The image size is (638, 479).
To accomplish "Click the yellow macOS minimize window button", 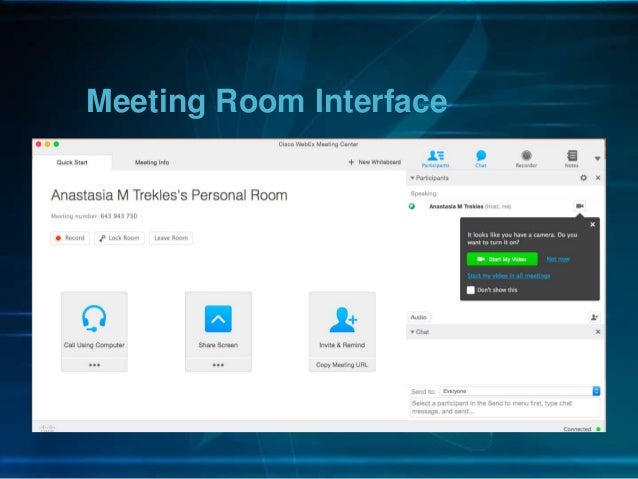I will pyautogui.click(x=48, y=144).
